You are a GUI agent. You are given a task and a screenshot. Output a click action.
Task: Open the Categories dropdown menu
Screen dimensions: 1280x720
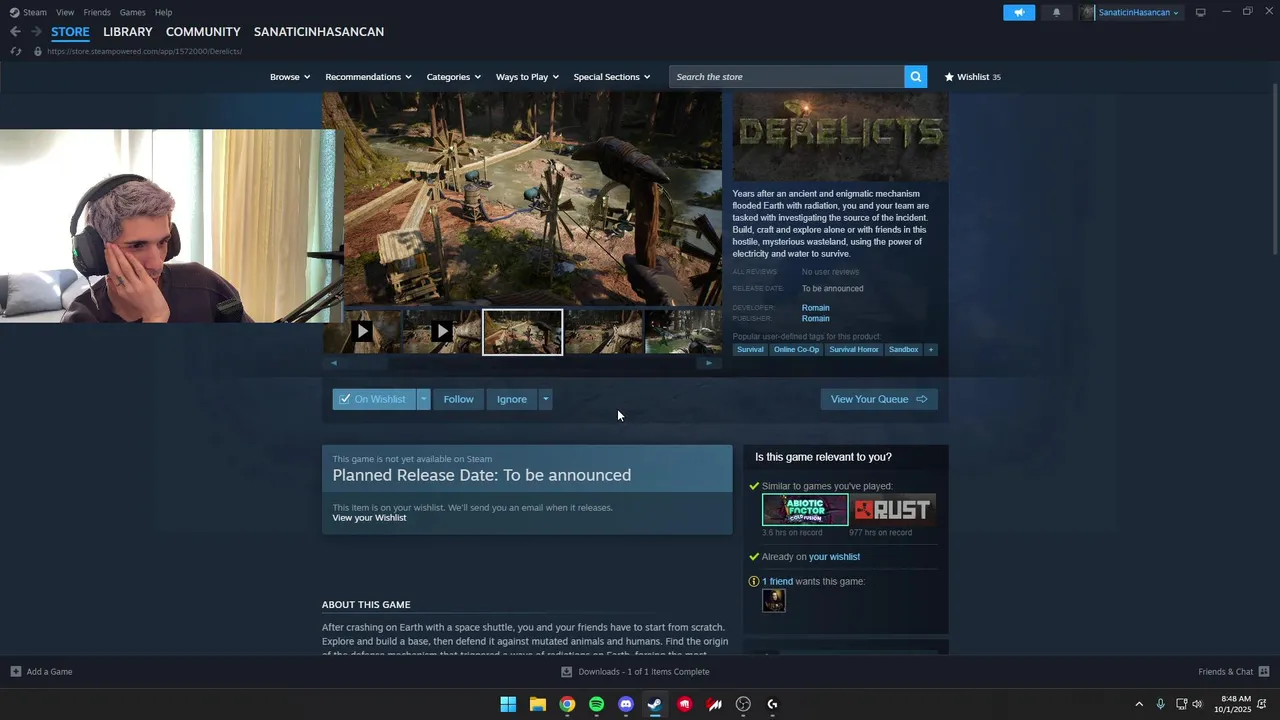[454, 77]
